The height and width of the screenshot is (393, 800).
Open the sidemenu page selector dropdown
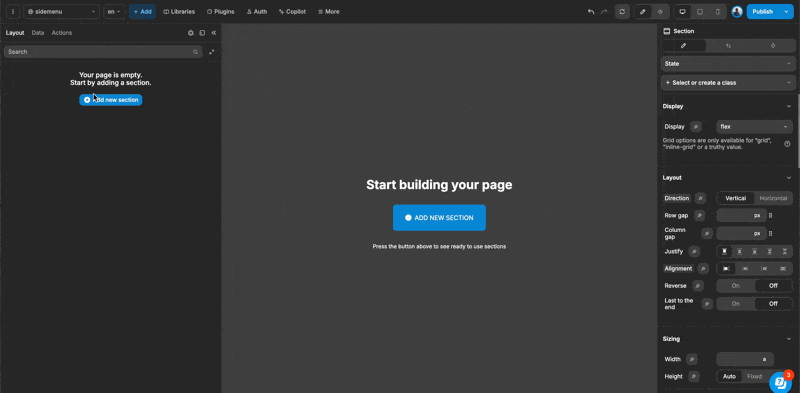click(62, 11)
